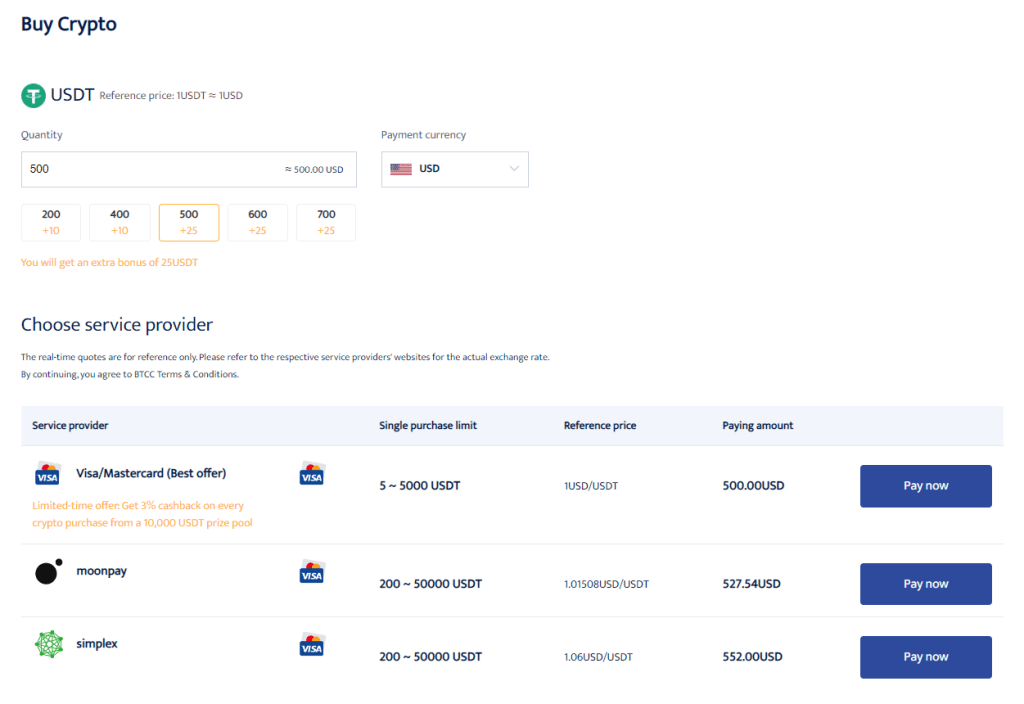Click the moonpay logo icon
This screenshot has height=704, width=1024.
[48, 570]
